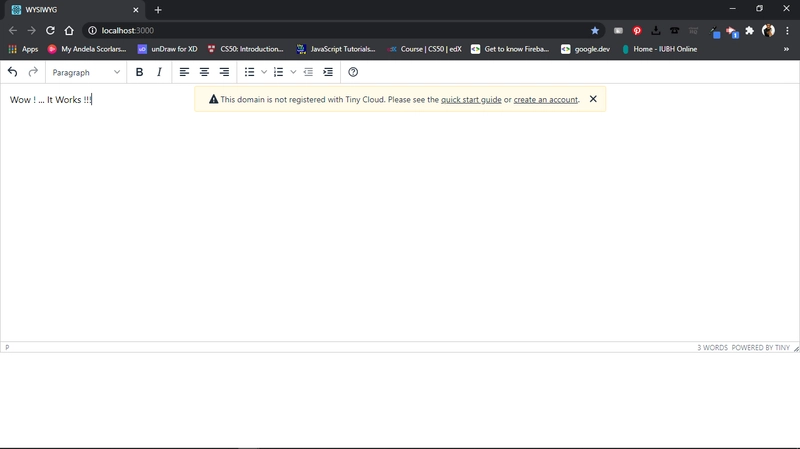Align text to the left
800x449 pixels.
184,72
